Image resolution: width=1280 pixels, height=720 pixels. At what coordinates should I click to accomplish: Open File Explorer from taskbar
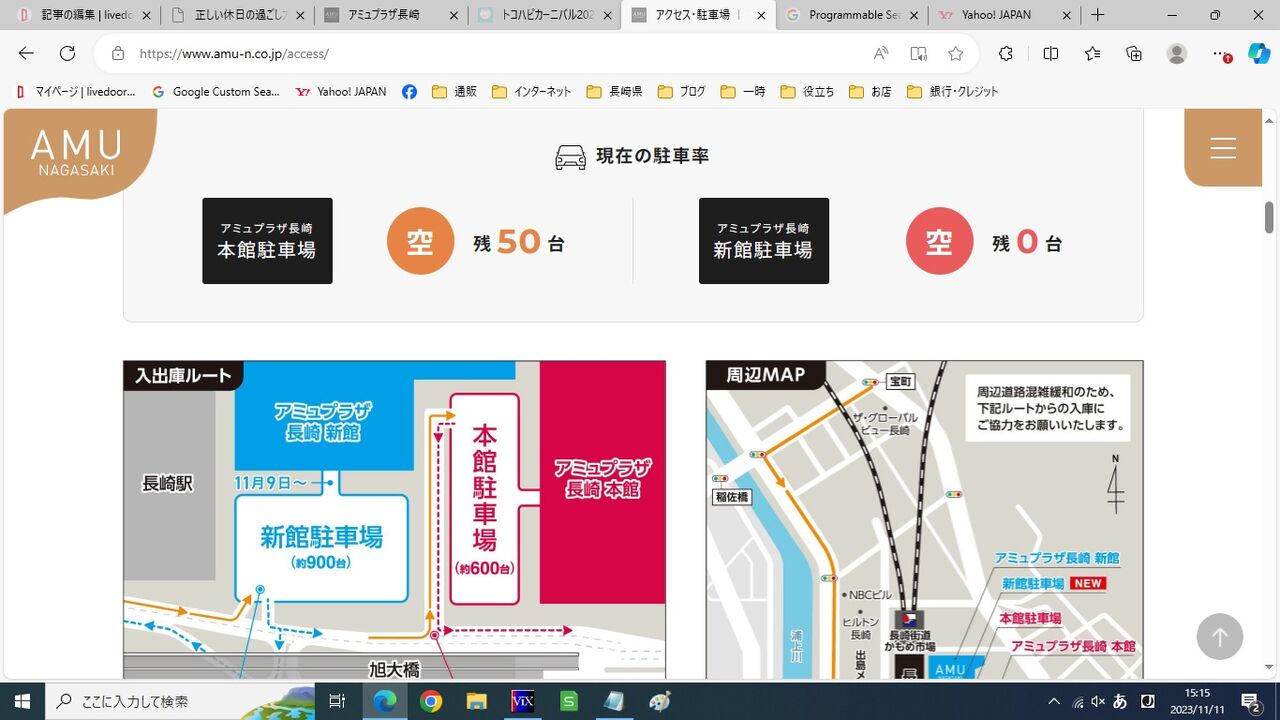[x=476, y=701]
